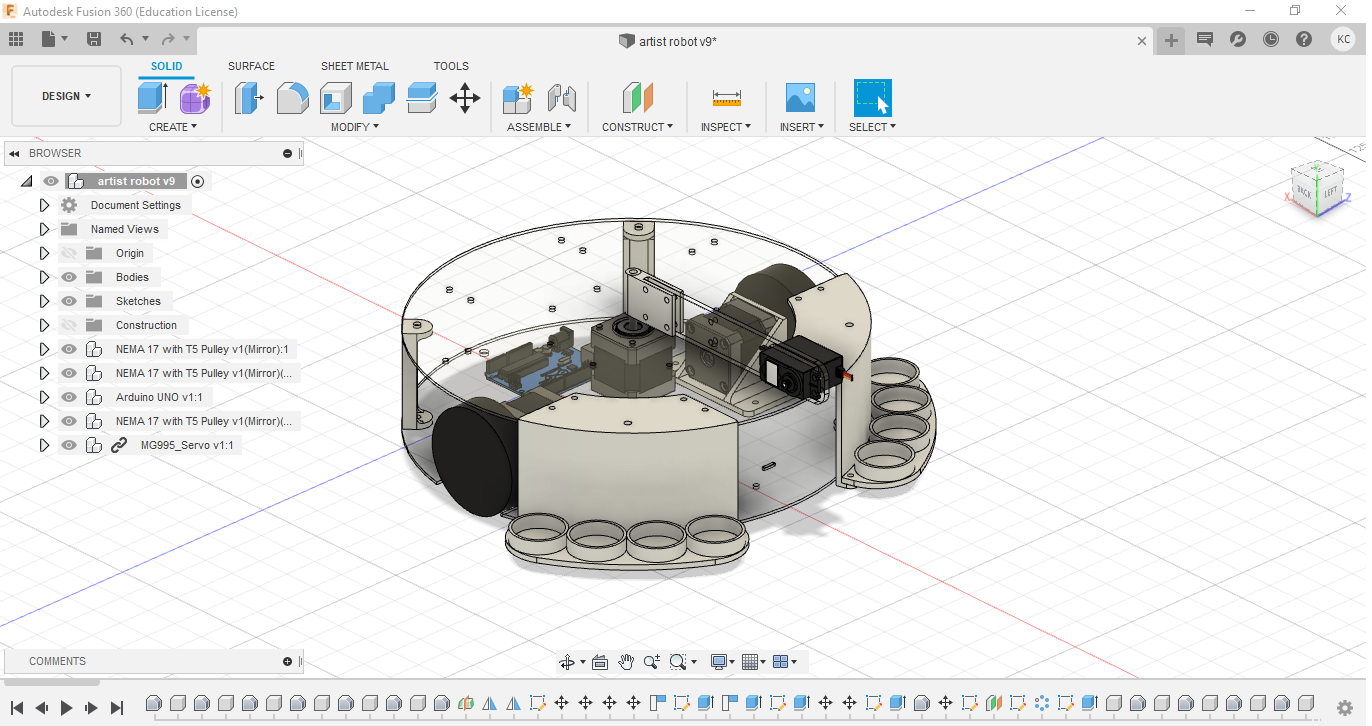Switch to the SURFACE tab
The image size is (1372, 726).
(251, 66)
